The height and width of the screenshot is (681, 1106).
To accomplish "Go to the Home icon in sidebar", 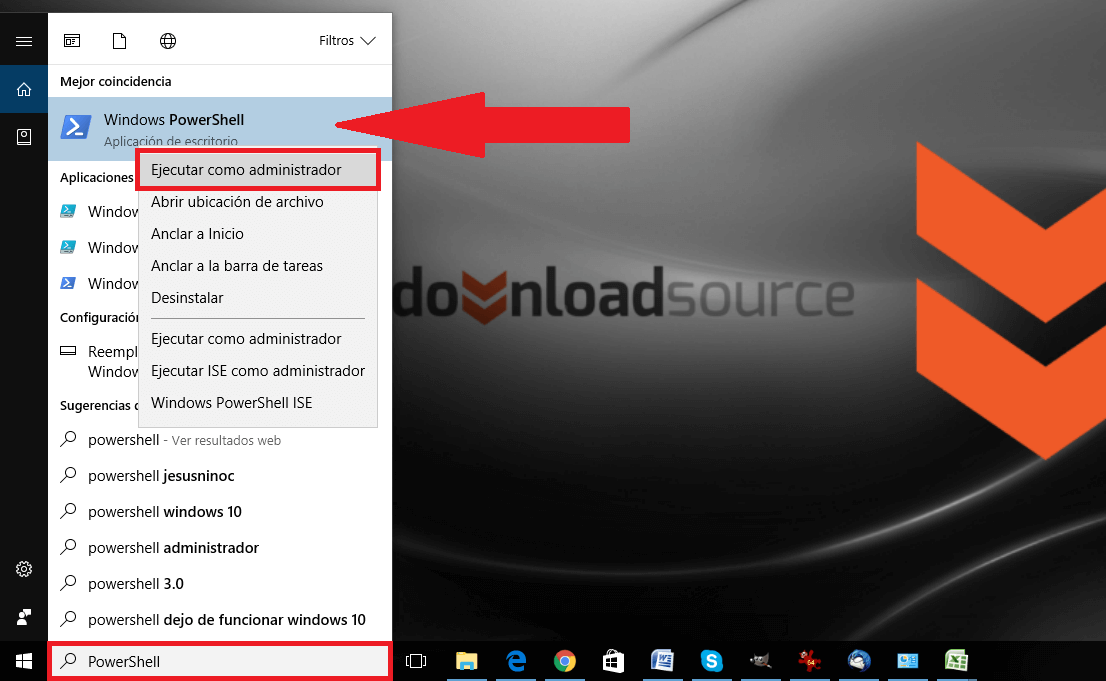I will (x=24, y=89).
